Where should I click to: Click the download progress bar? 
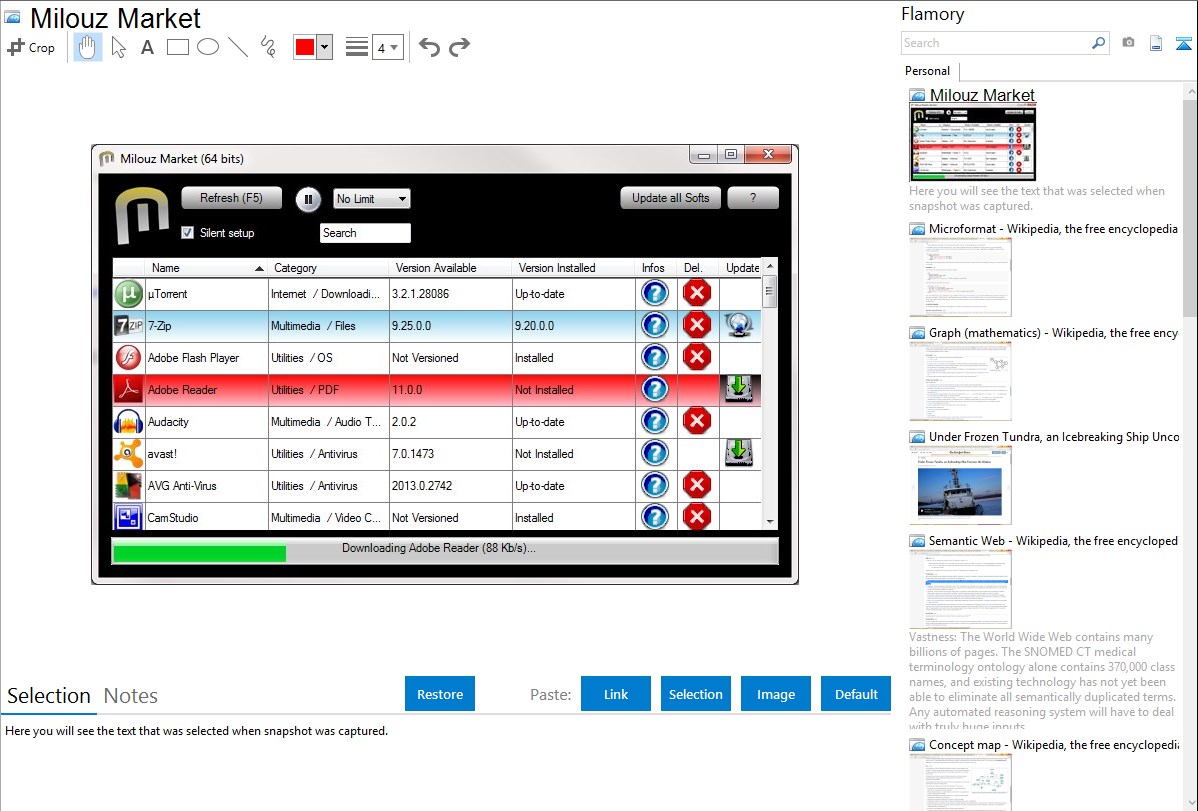point(445,550)
